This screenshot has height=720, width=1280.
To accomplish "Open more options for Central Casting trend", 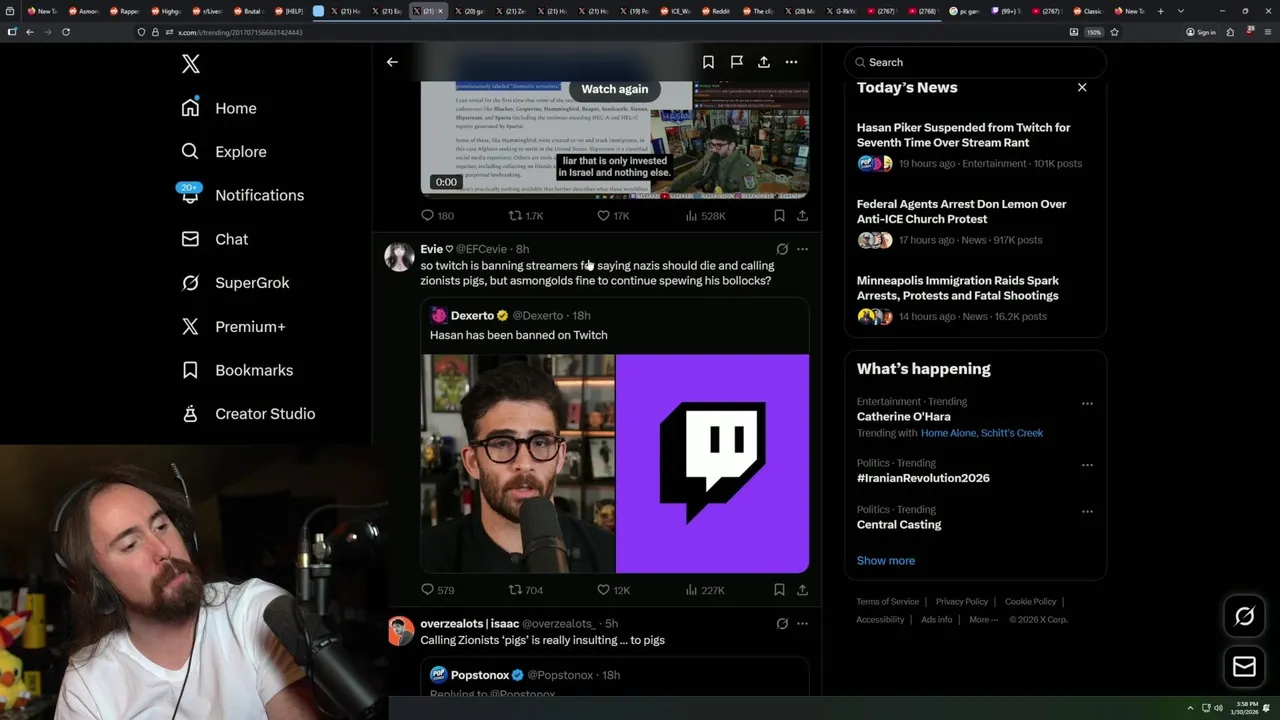I will pos(1087,512).
